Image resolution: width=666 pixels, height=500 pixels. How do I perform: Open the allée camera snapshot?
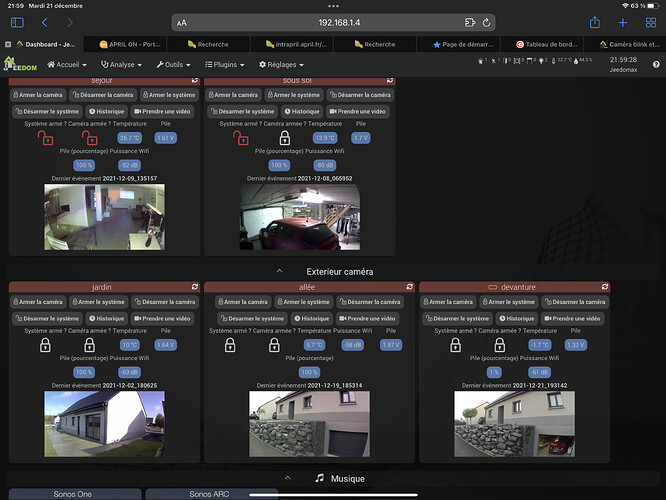(x=309, y=424)
